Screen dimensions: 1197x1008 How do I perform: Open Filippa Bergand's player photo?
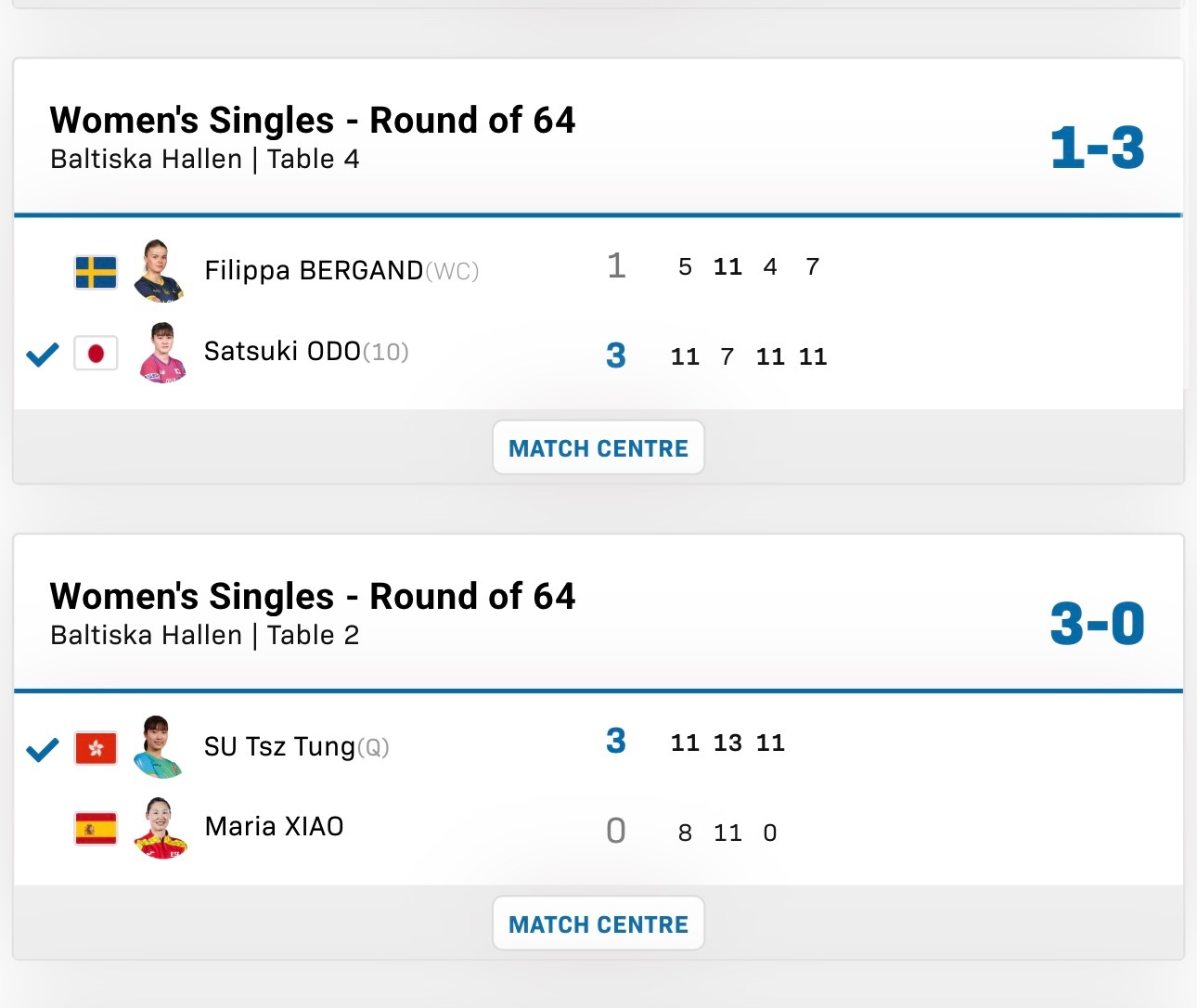pyautogui.click(x=160, y=271)
